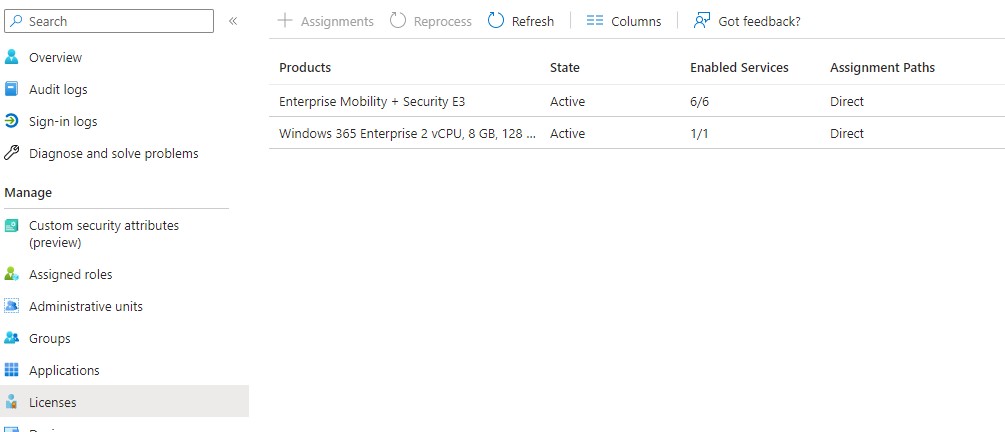Image resolution: width=1005 pixels, height=432 pixels.
Task: Focus the Search input field
Action: pyautogui.click(x=109, y=21)
